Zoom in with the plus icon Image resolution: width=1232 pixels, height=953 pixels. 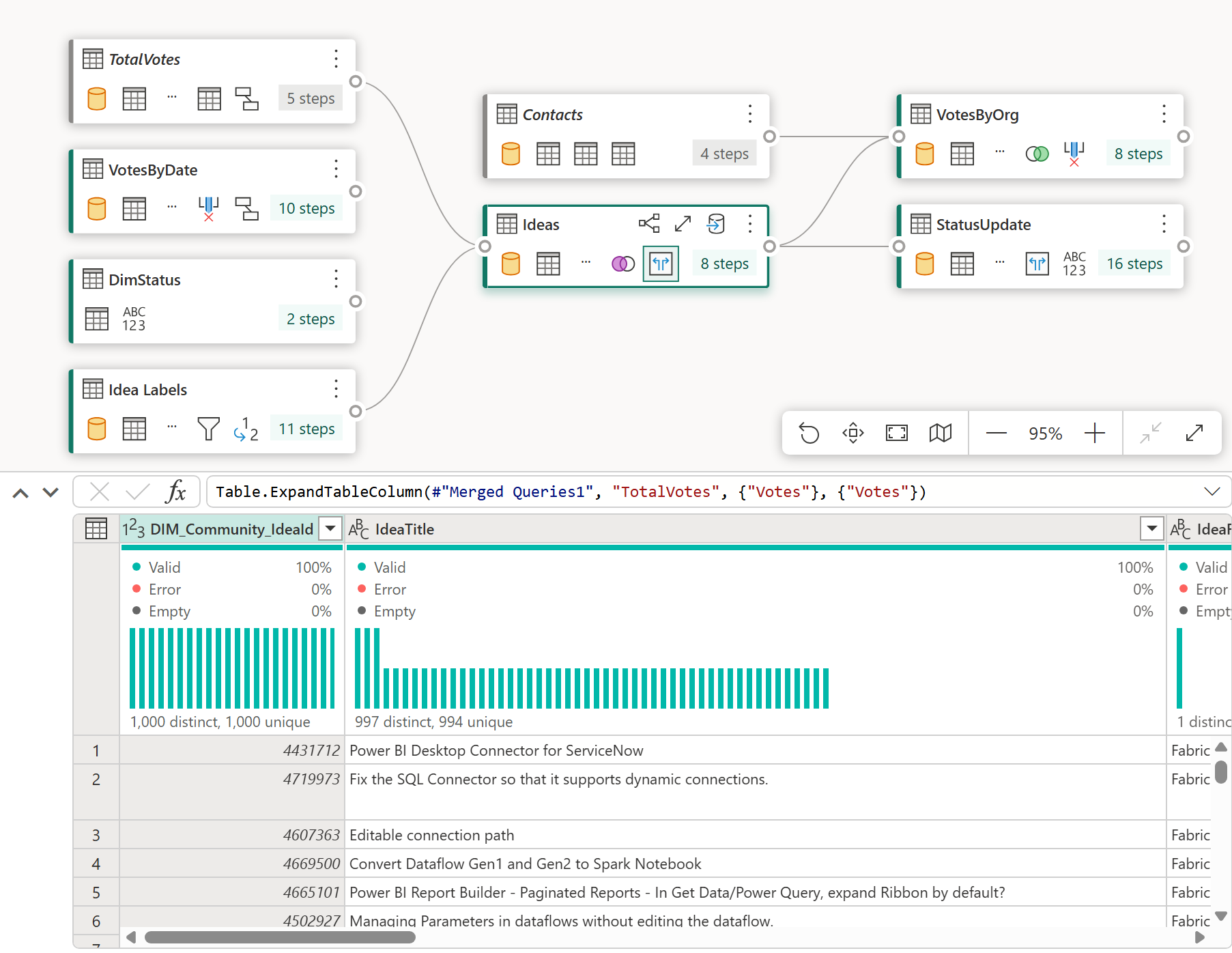pyautogui.click(x=1094, y=433)
